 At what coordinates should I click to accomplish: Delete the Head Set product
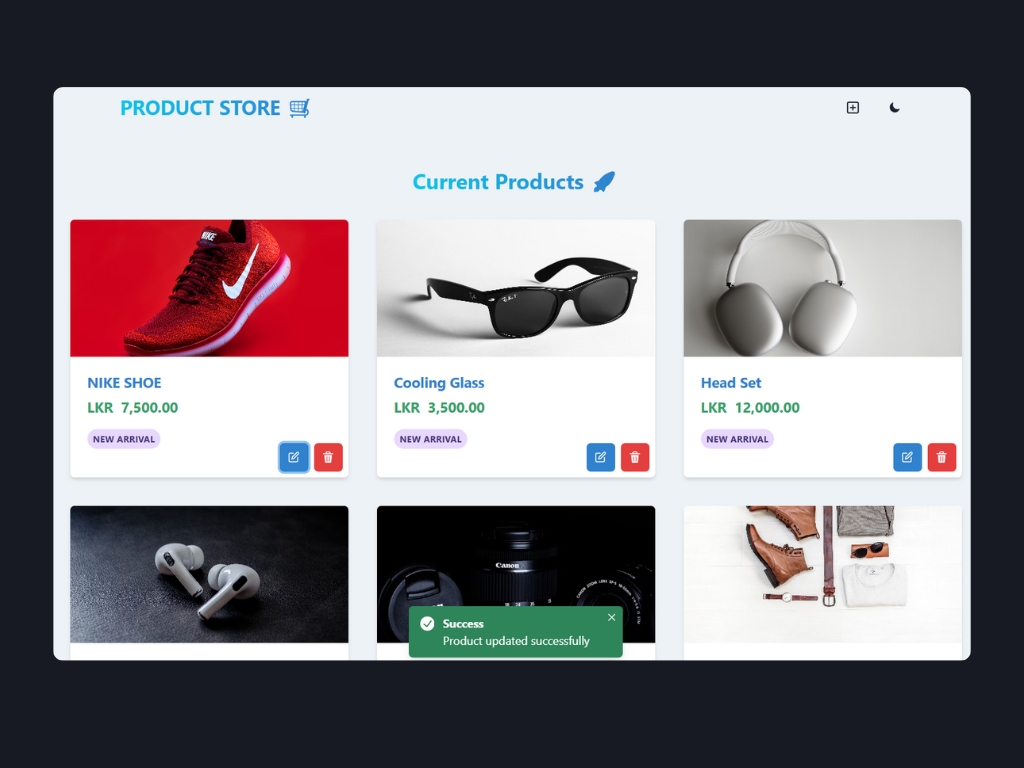(x=942, y=457)
